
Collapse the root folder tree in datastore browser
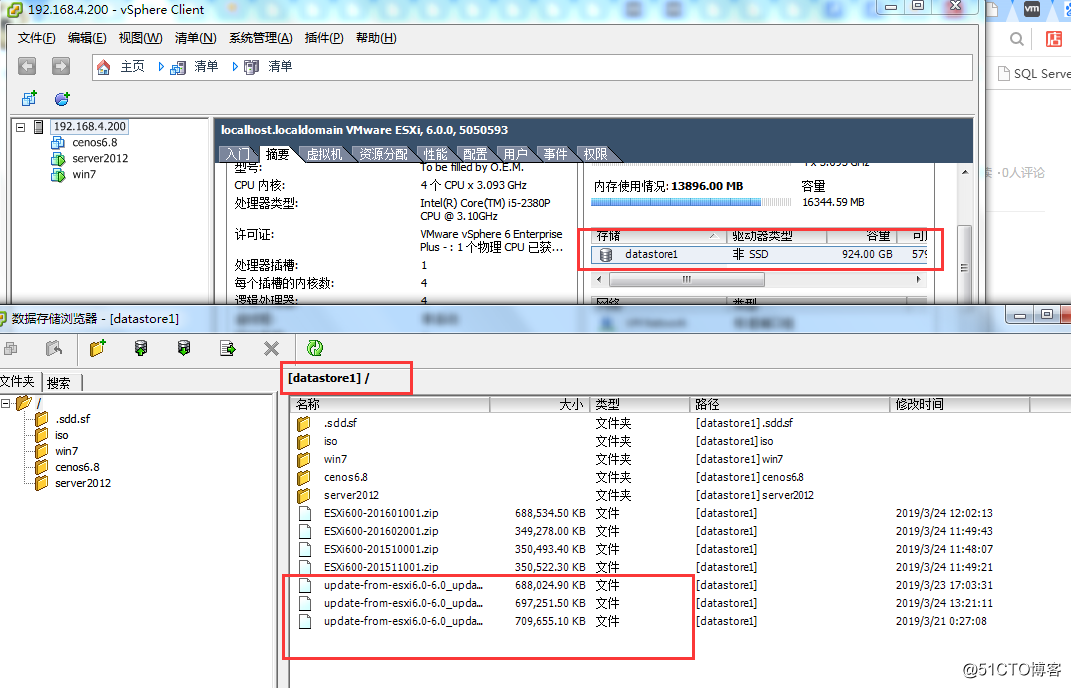point(6,403)
